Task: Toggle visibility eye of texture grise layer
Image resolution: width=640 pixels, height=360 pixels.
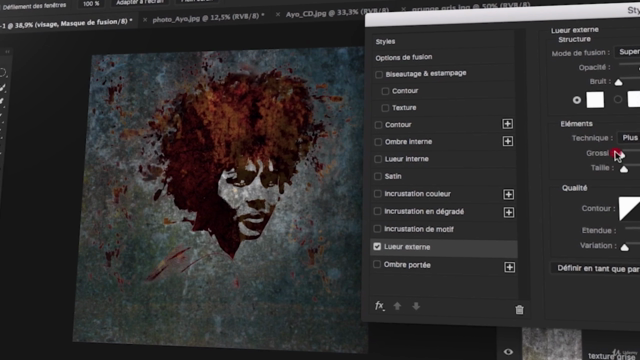Action: [508, 351]
